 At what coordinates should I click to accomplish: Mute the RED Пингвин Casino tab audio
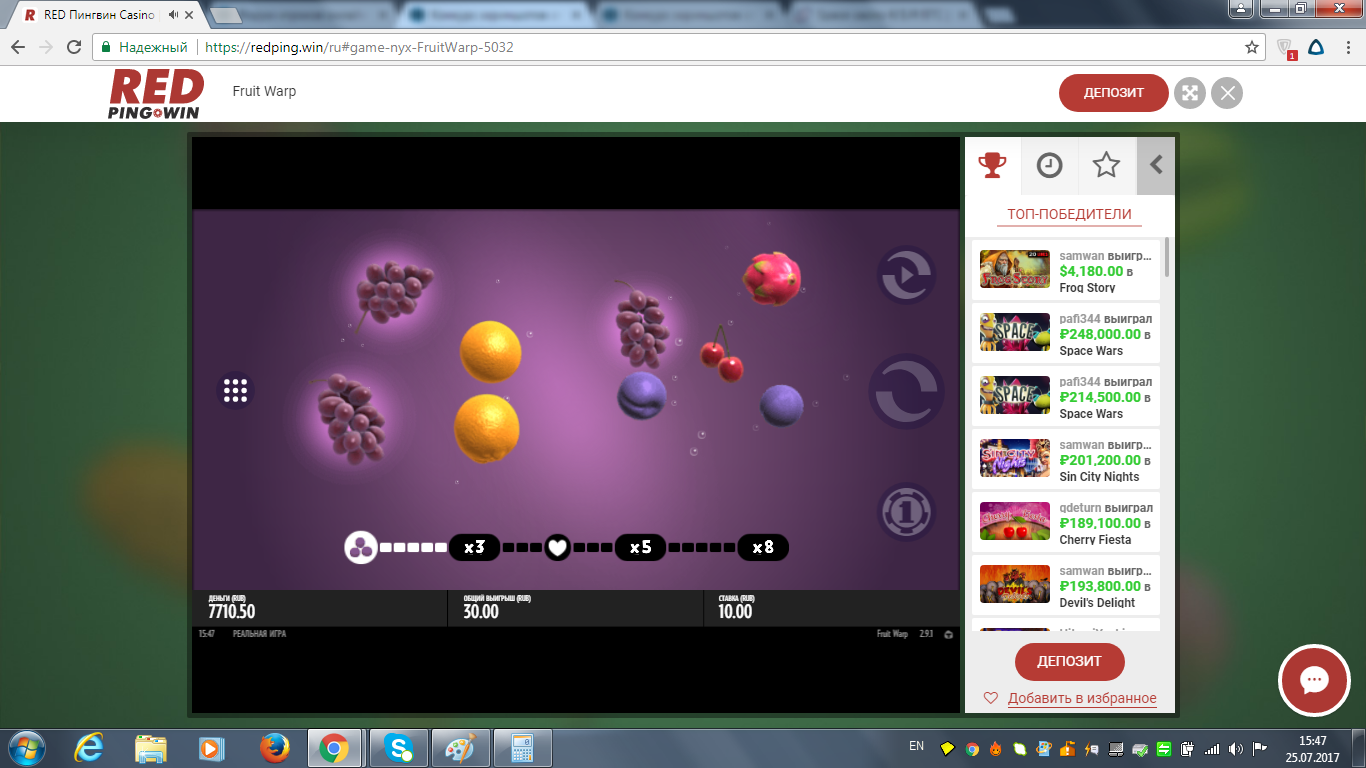pos(174,15)
